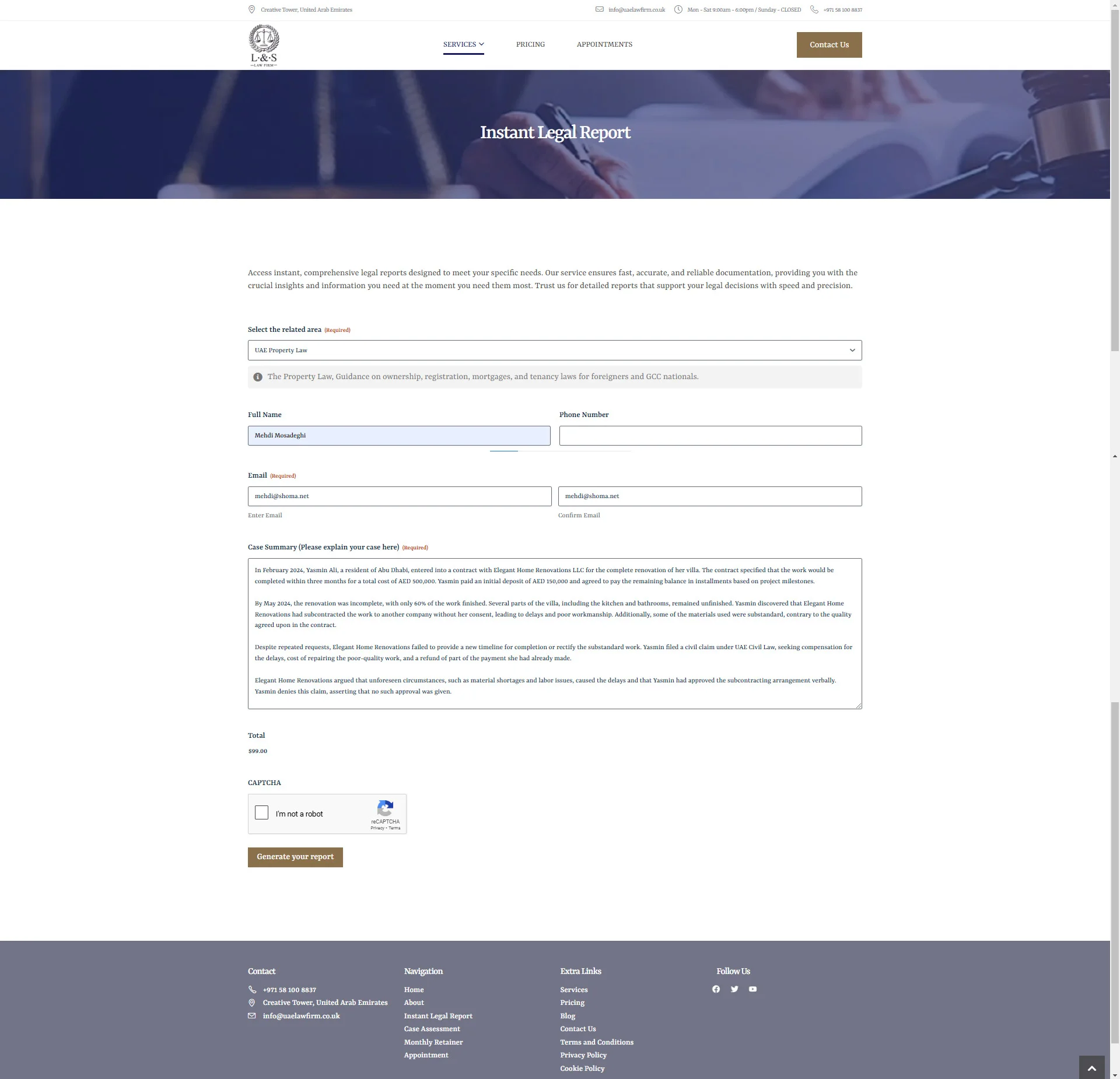Screen dimensions: 1120x1079
Task: Open the Facebook page icon in footer
Action: pyautogui.click(x=716, y=989)
